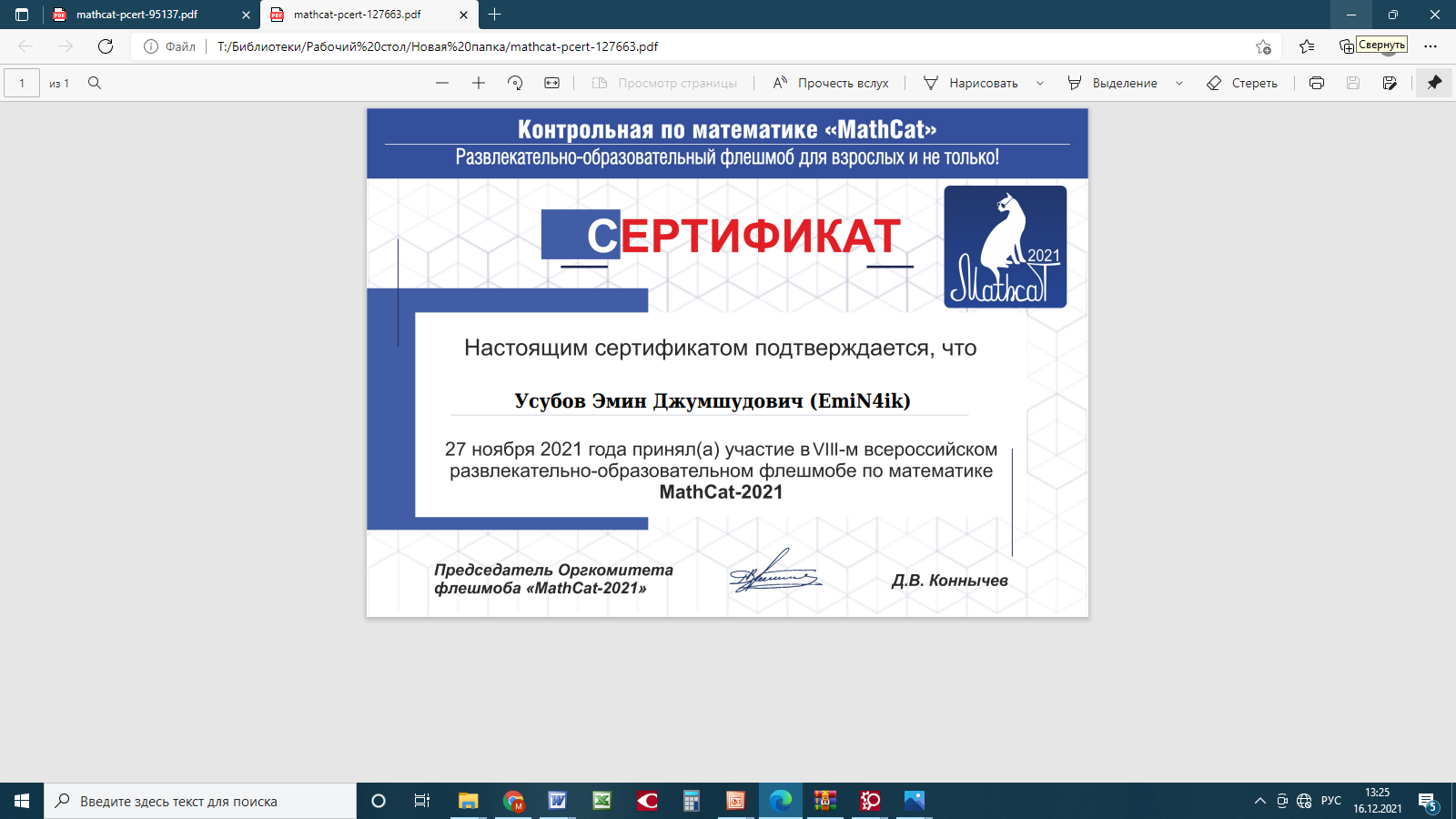Click the signer name Д.В. Коннычев
The height and width of the screenshot is (819, 1456).
tap(950, 581)
